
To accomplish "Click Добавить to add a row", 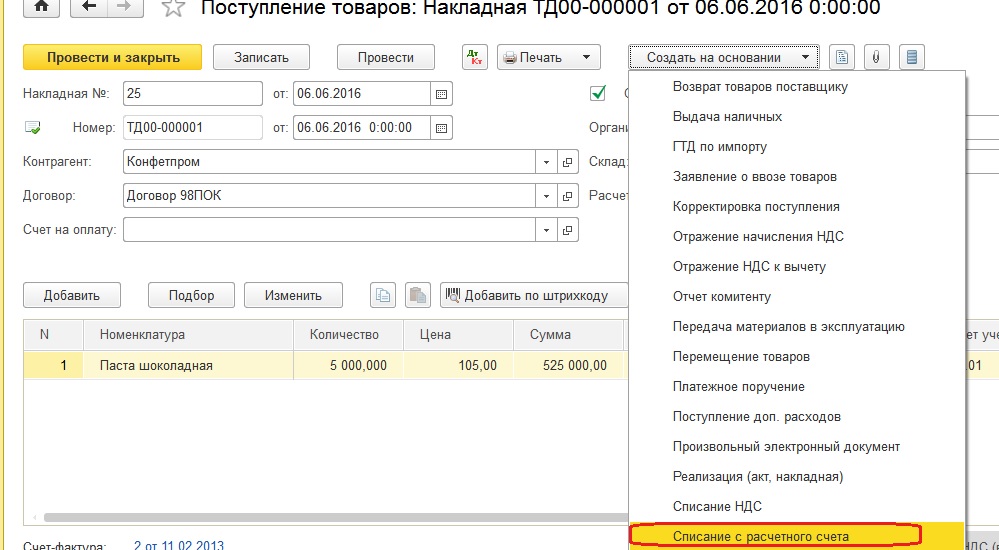I will (72, 295).
